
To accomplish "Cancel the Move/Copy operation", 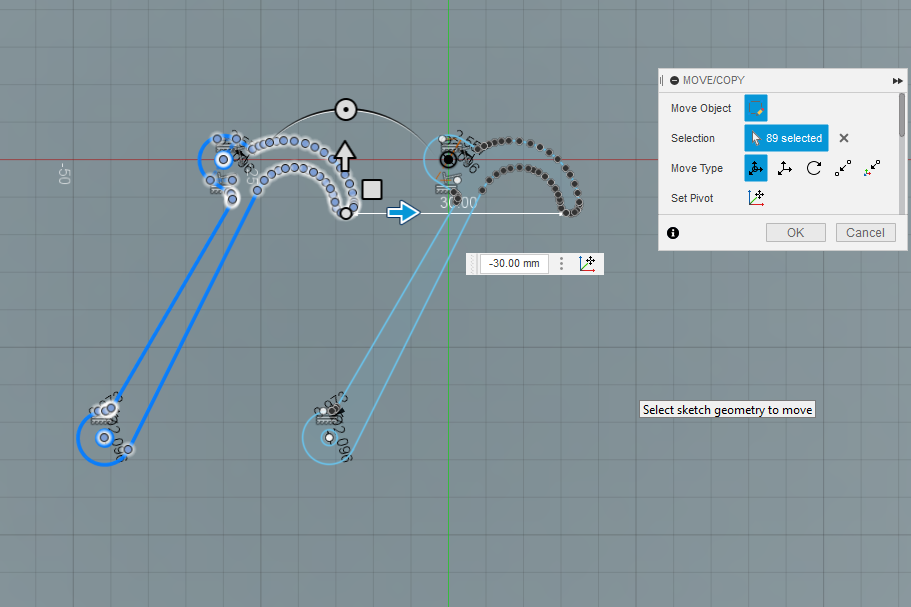I will pos(865,232).
